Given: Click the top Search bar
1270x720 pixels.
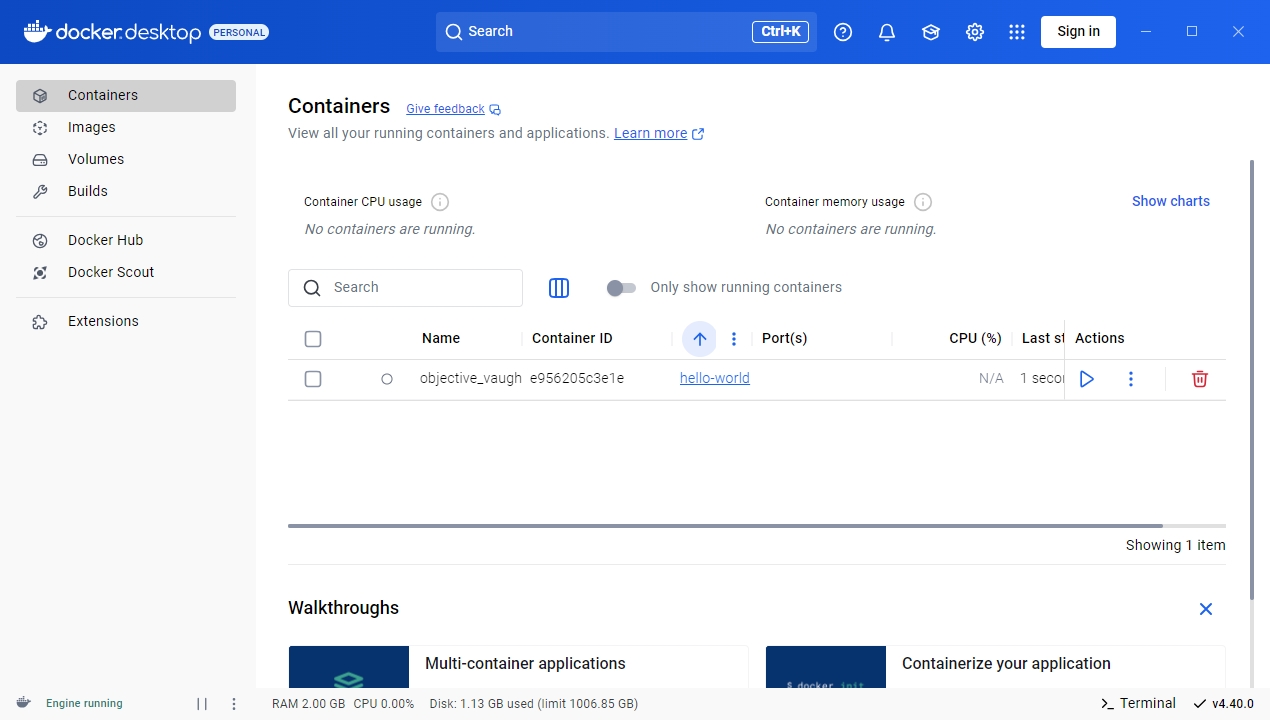Looking at the screenshot, I should pos(626,32).
